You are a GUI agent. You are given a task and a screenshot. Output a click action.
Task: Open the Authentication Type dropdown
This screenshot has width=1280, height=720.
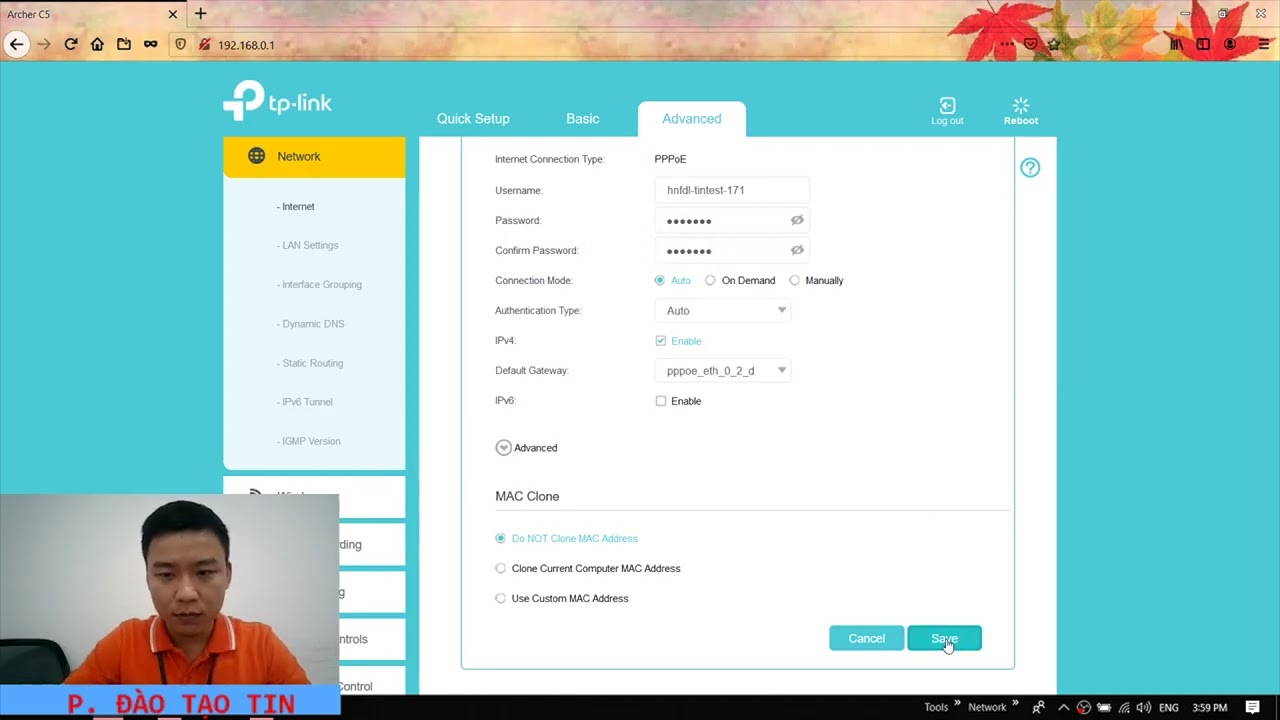click(x=722, y=310)
